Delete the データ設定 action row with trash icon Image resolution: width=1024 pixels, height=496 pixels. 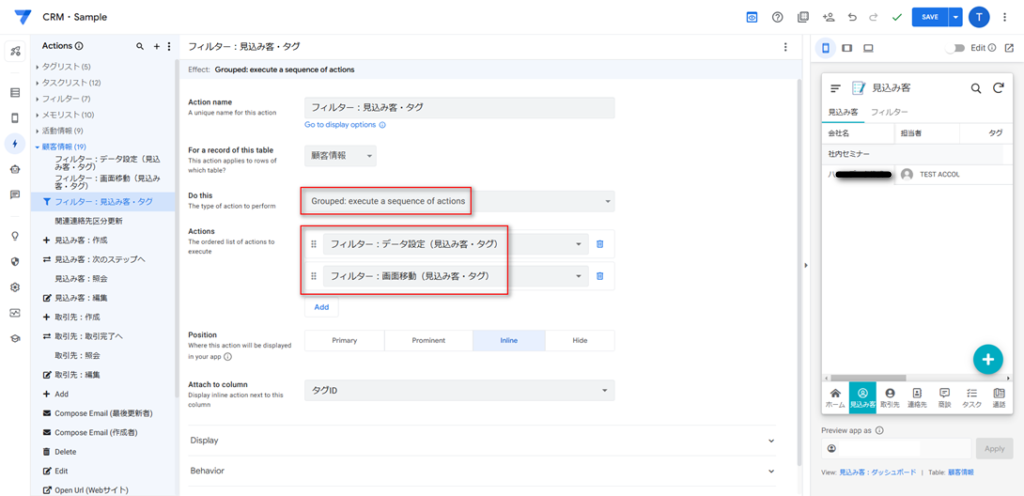(x=600, y=244)
